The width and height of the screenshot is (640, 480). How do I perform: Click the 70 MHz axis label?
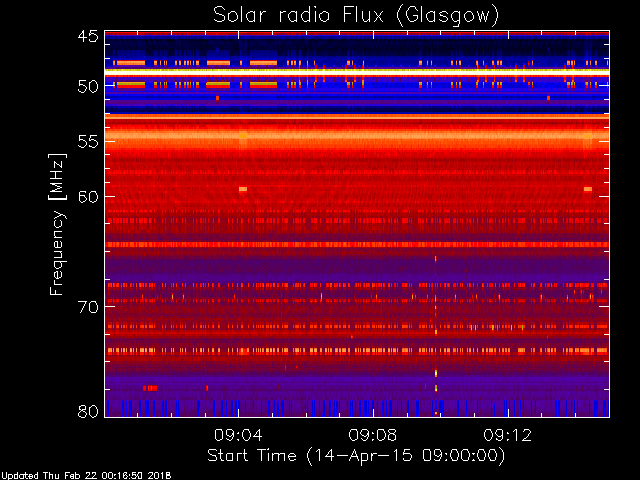pos(88,307)
